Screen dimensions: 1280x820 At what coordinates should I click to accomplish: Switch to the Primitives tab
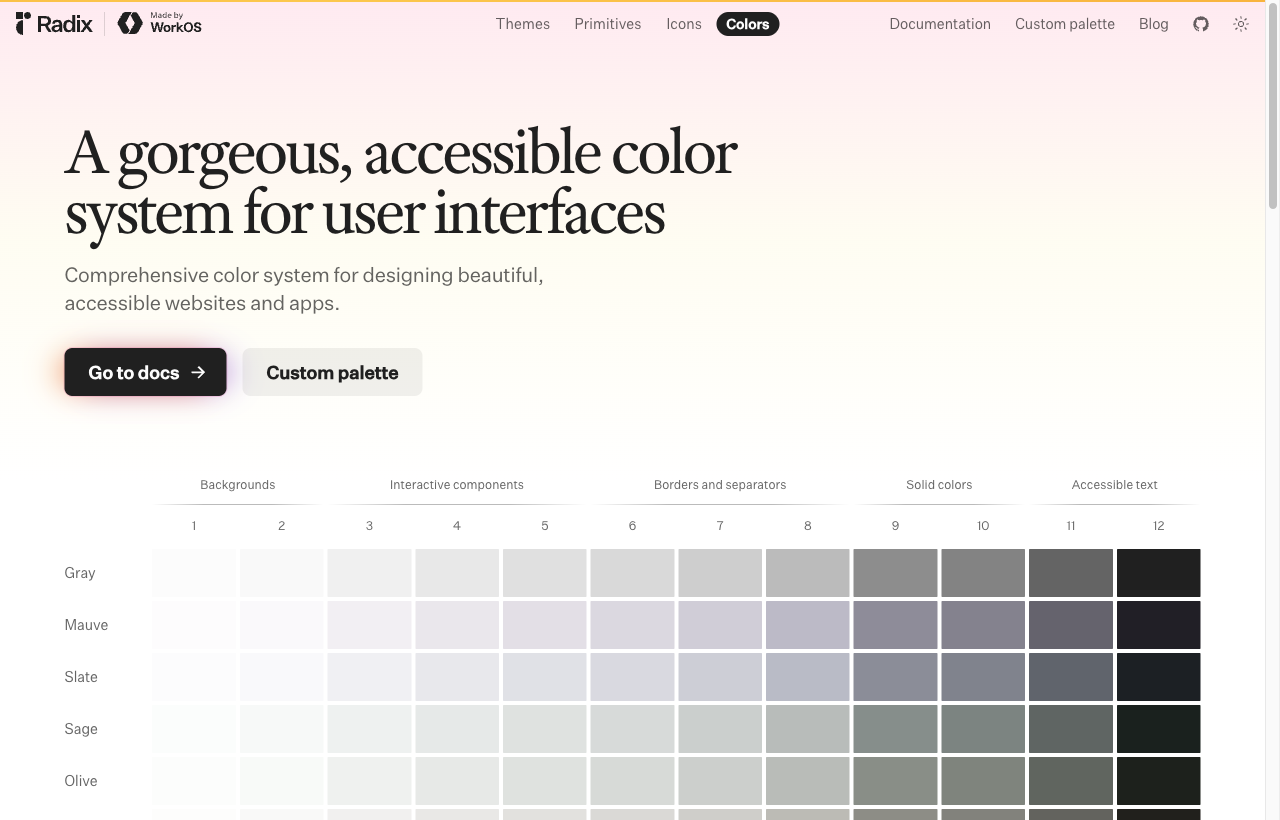click(608, 24)
